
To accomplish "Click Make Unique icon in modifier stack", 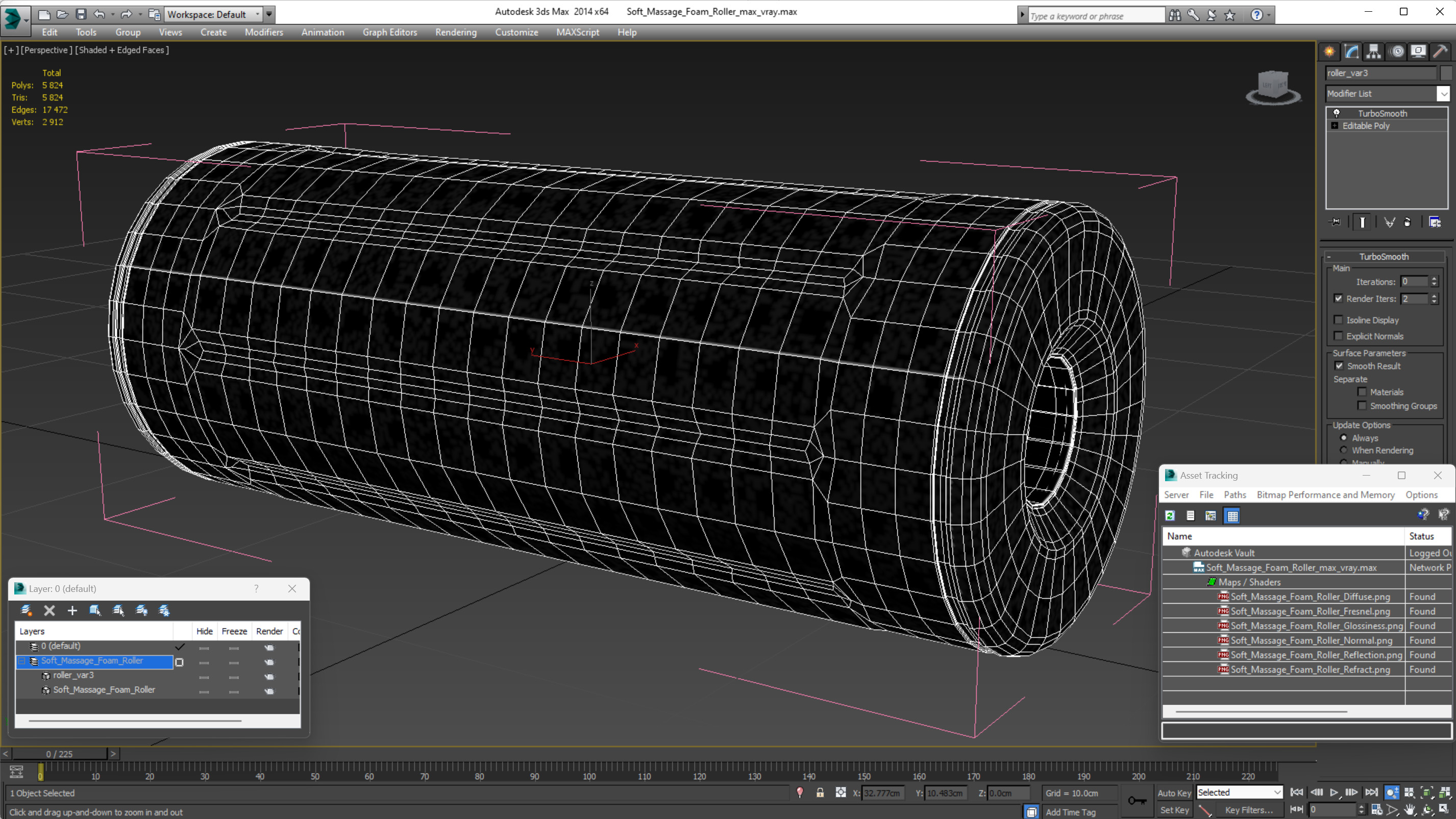I will pos(1389,222).
